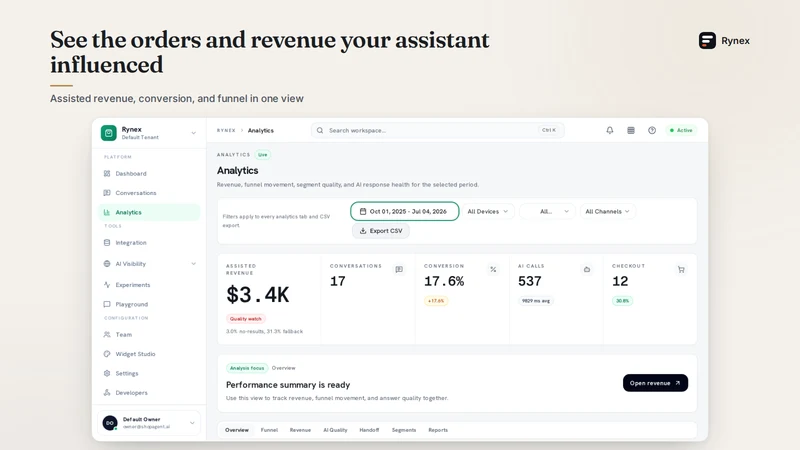Viewport: 800px width, 450px height.
Task: Click the 30.8% checkout badge
Action: coord(622,301)
